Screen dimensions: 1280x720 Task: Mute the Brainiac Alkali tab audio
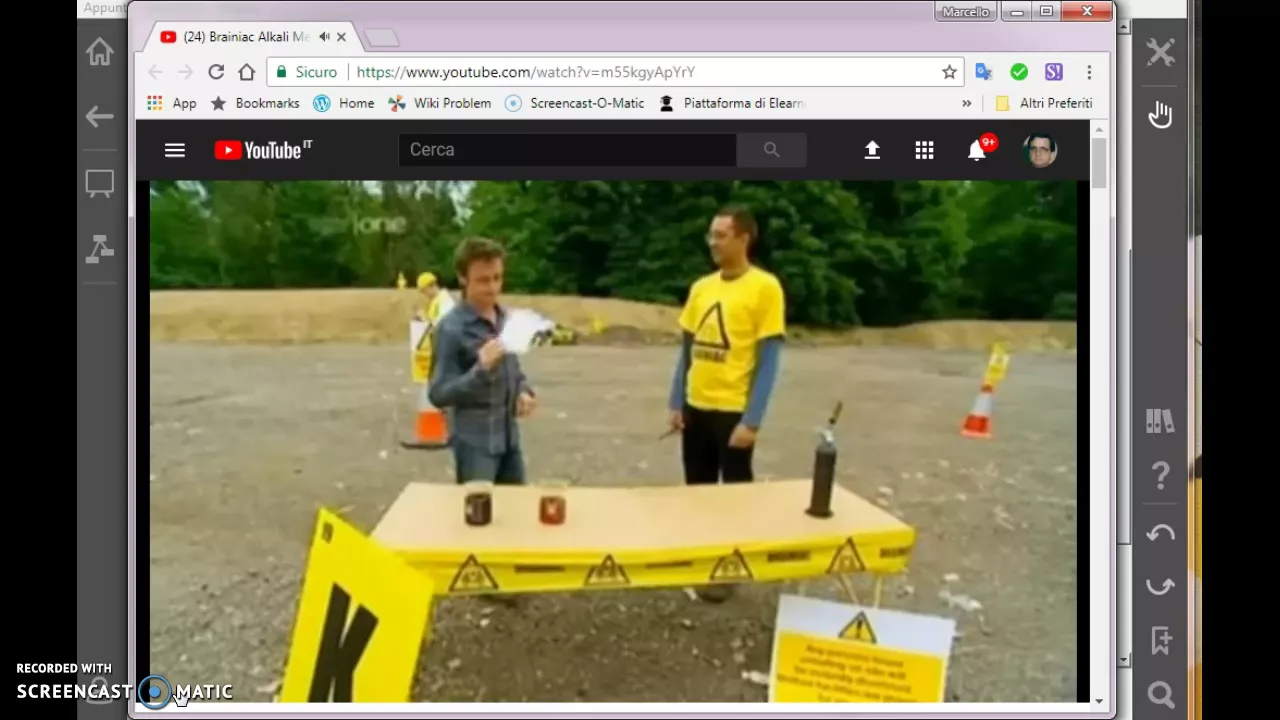point(324,37)
